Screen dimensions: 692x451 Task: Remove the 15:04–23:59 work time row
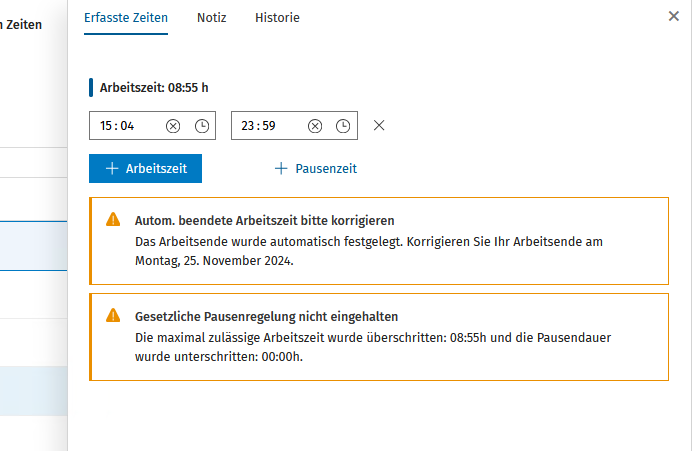[x=379, y=126]
